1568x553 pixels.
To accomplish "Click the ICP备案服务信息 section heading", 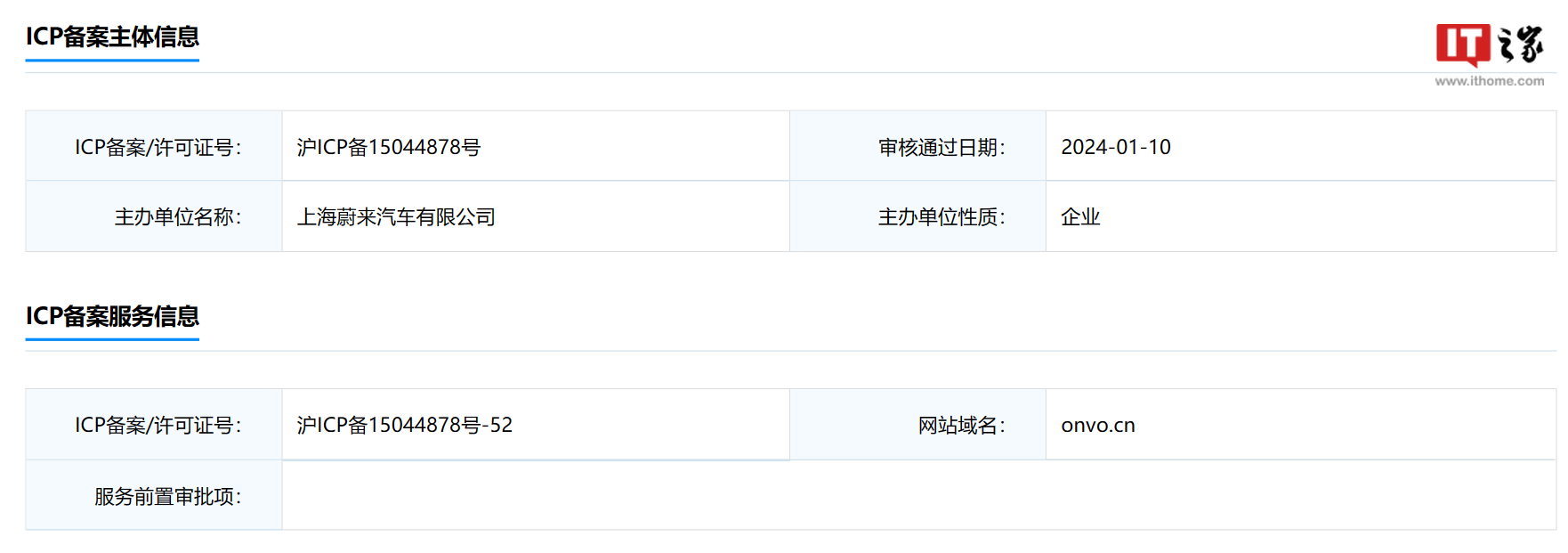I will 112,316.
